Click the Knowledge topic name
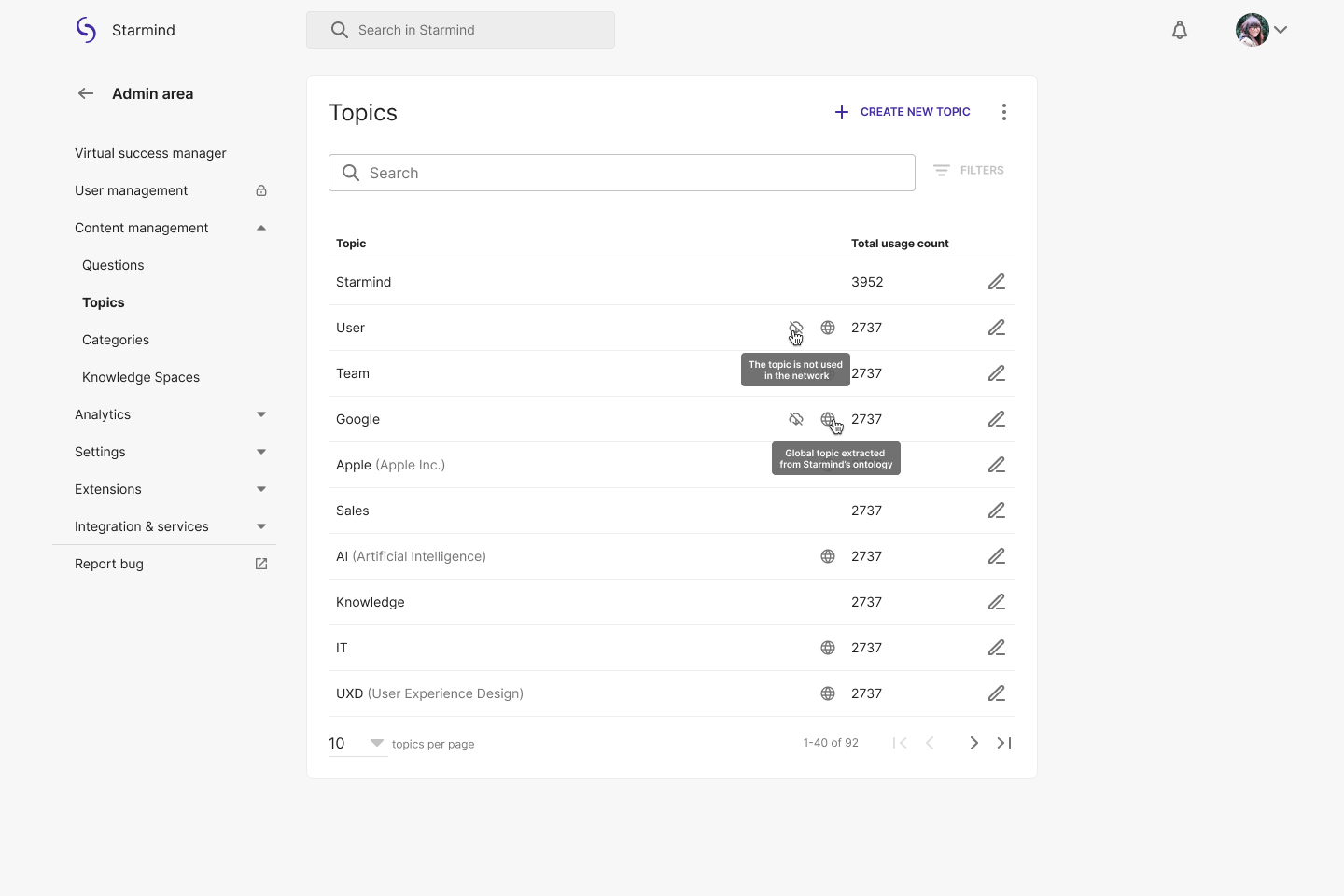The height and width of the screenshot is (896, 1344). pos(371,602)
